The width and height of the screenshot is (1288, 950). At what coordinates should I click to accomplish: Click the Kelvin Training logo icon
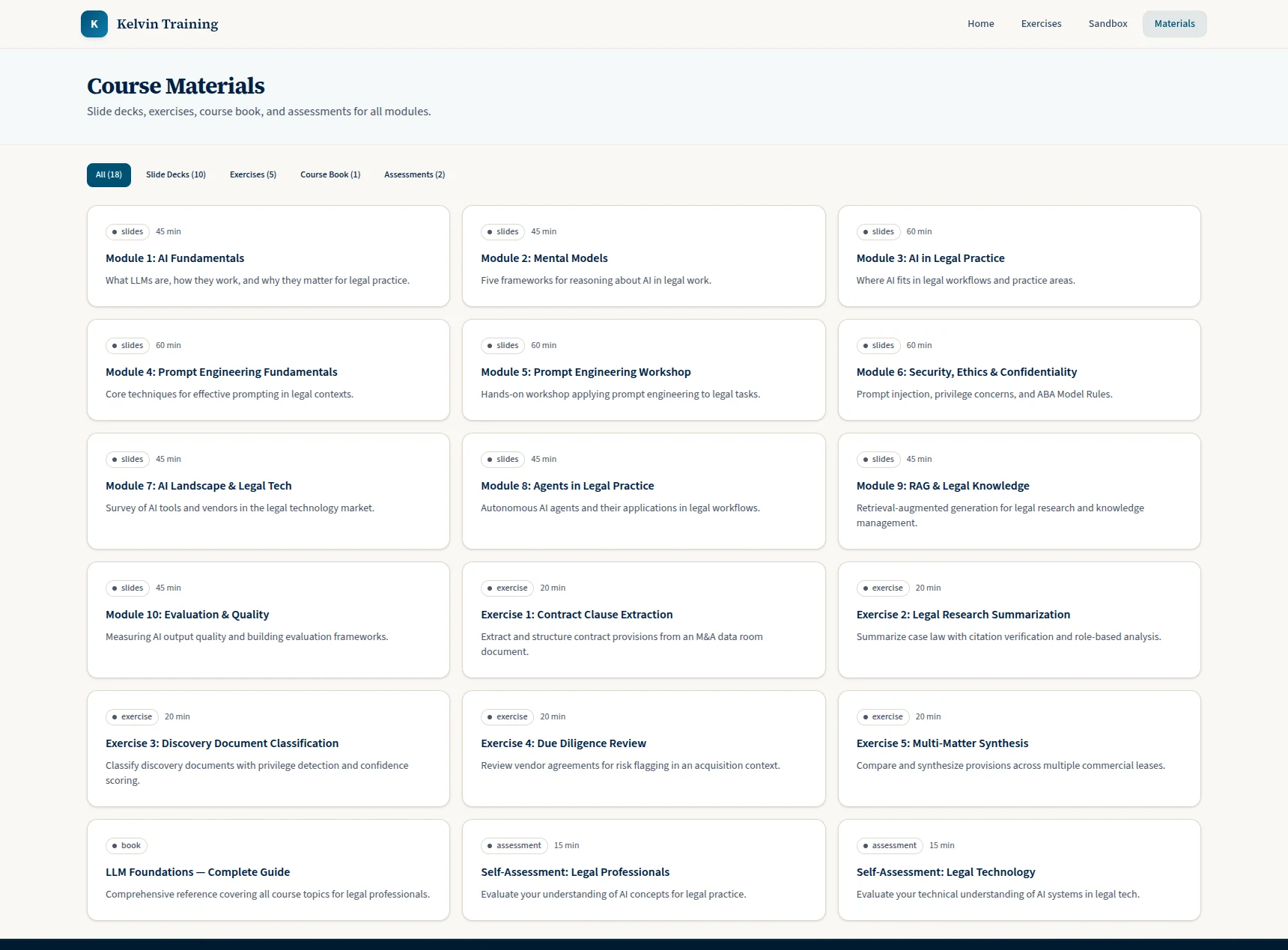pos(94,23)
